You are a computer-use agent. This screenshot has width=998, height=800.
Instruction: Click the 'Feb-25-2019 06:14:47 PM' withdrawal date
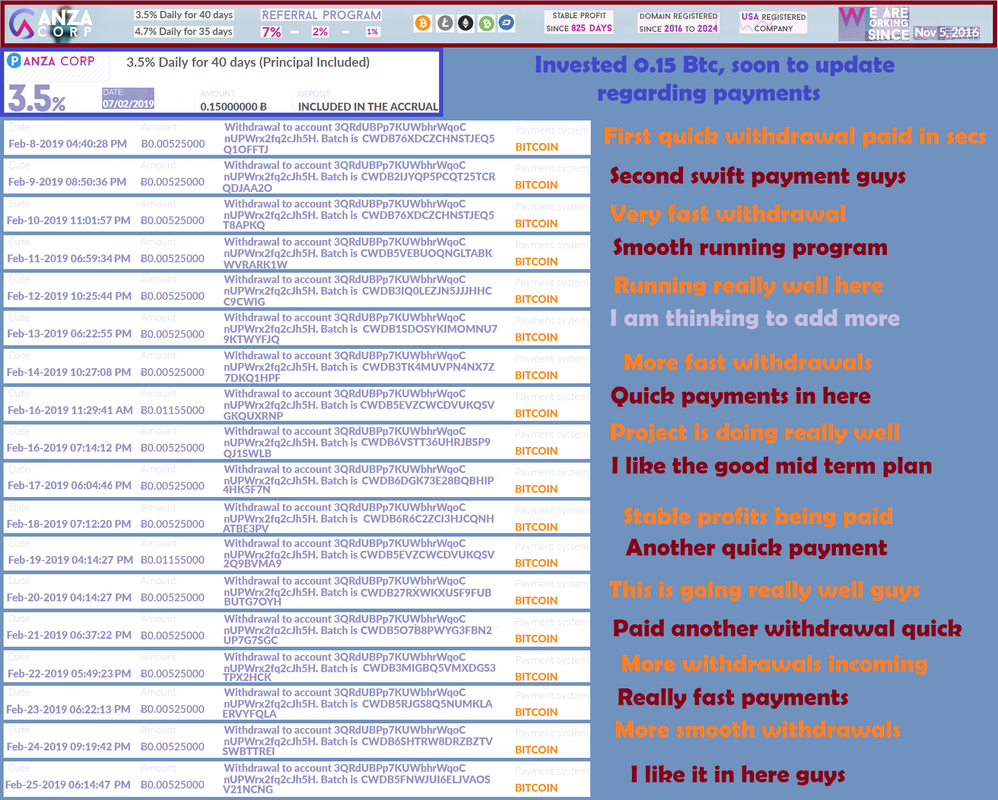67,785
